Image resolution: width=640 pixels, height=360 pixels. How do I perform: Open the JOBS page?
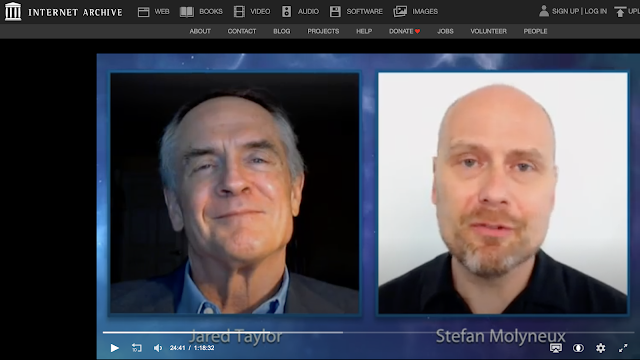tap(445, 31)
